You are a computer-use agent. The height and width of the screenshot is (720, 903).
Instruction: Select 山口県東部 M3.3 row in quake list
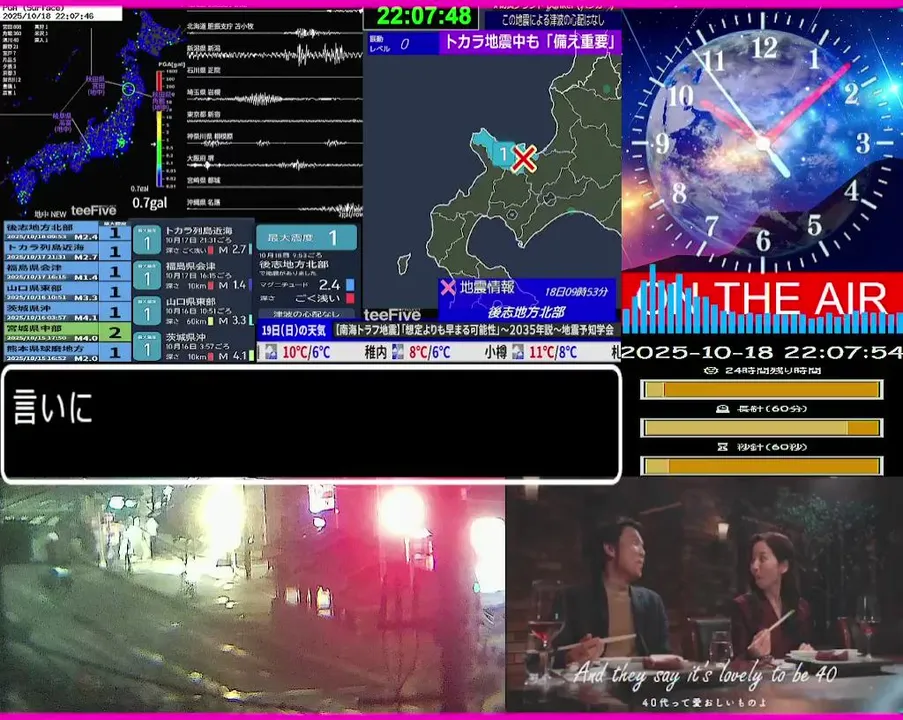67,292
